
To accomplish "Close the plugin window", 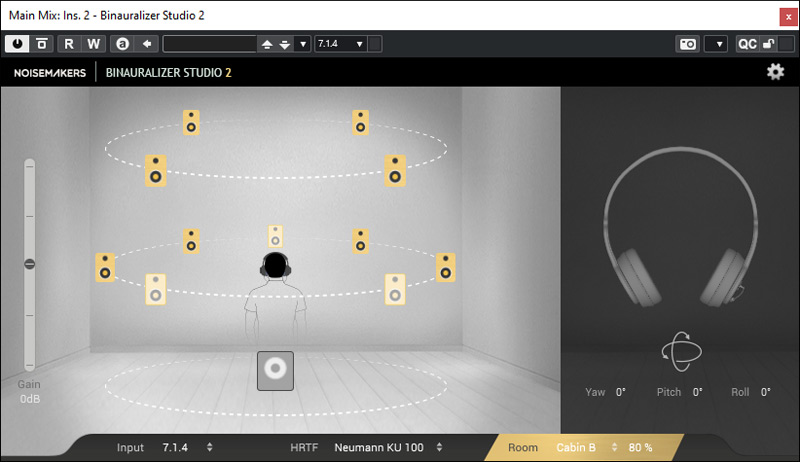I will point(788,17).
